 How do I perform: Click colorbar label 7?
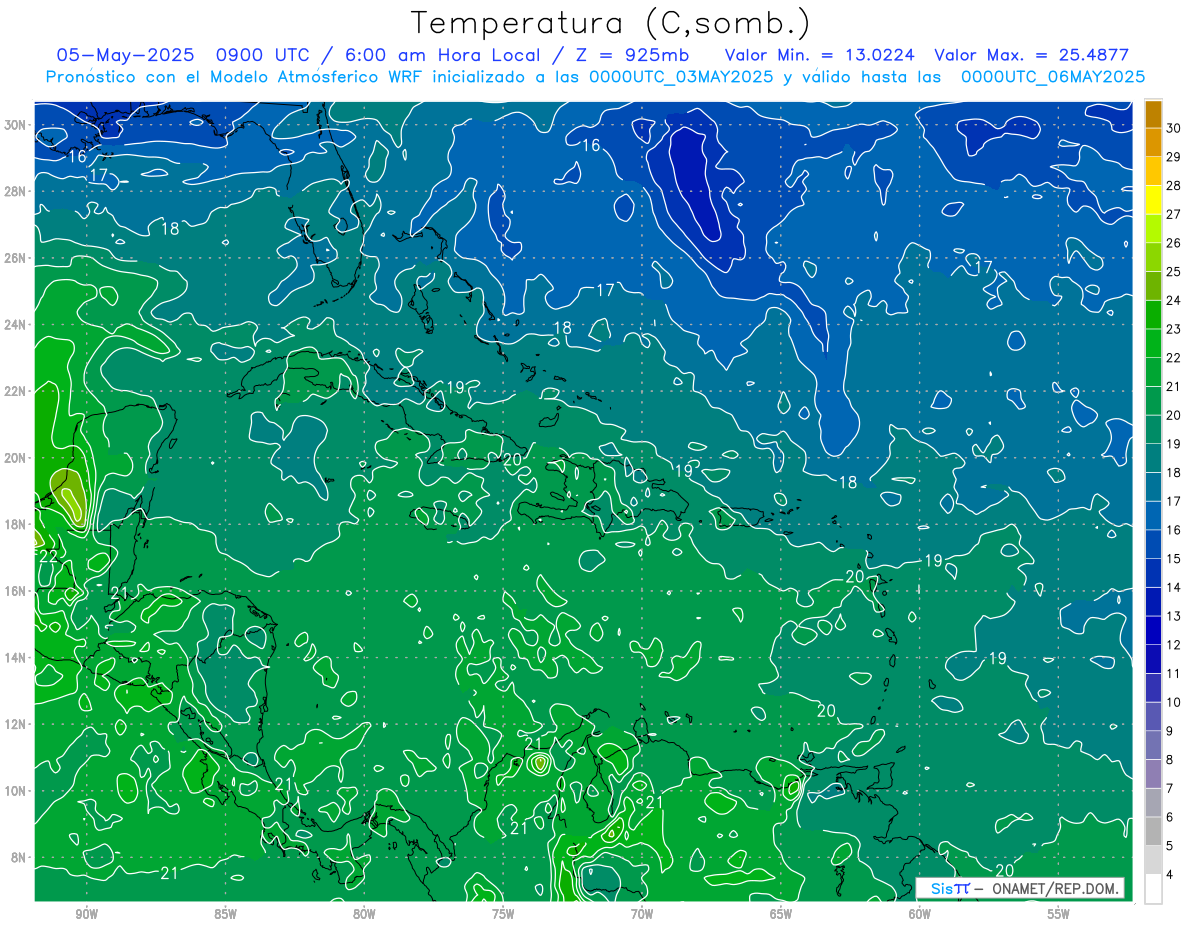tap(1171, 788)
